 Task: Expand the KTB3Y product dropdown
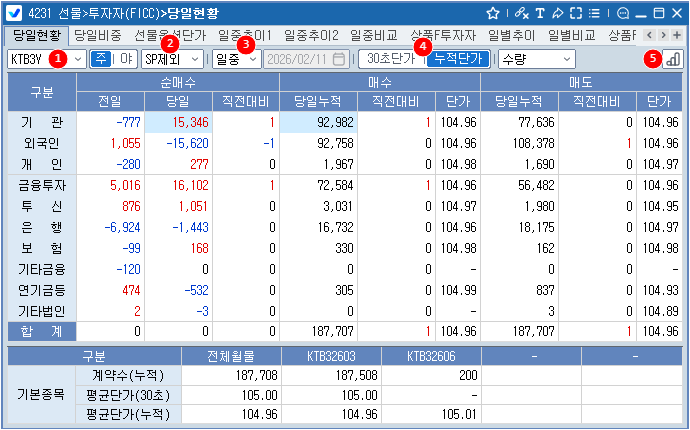(x=78, y=59)
